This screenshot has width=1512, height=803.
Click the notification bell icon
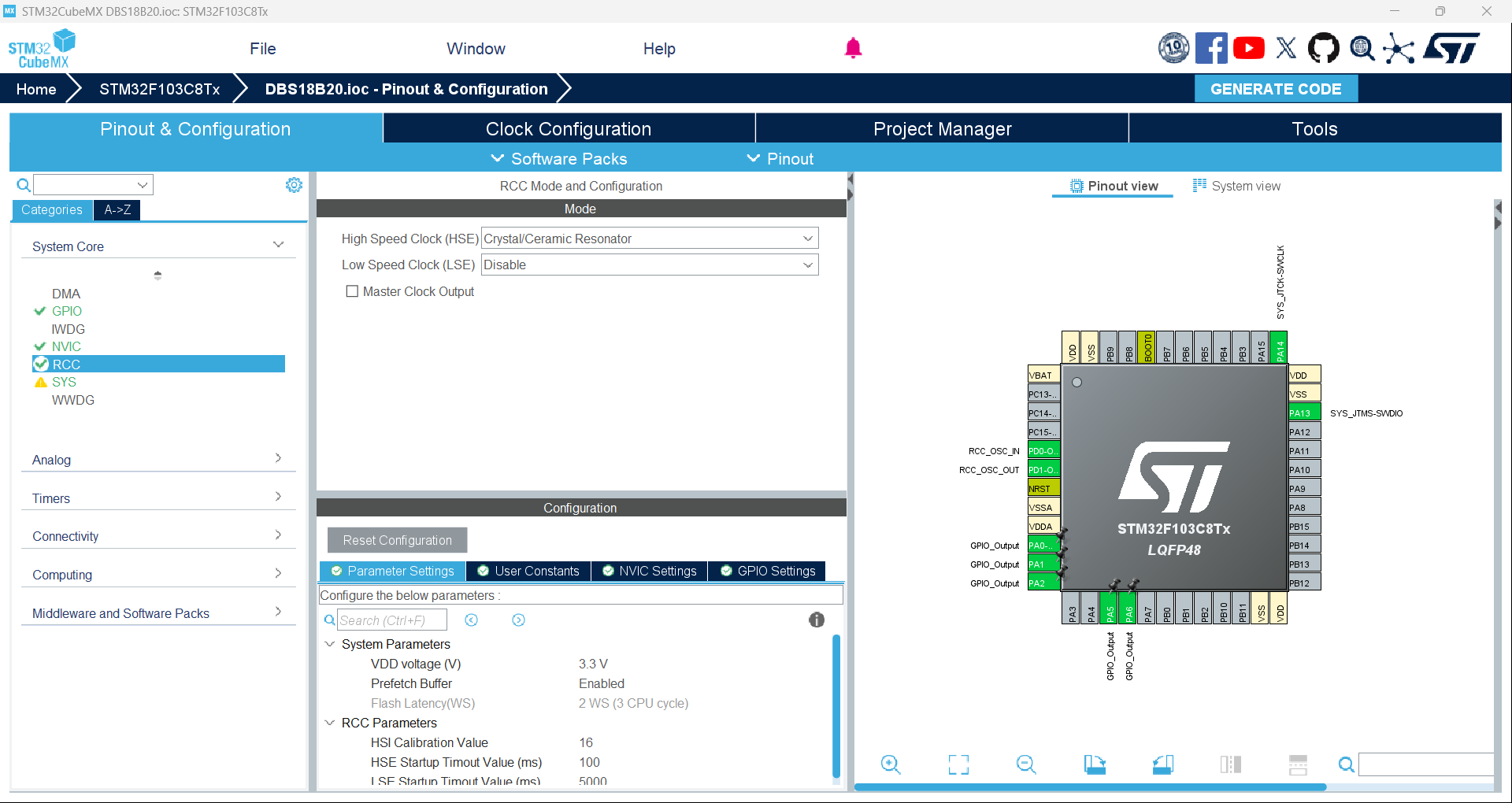tap(853, 49)
